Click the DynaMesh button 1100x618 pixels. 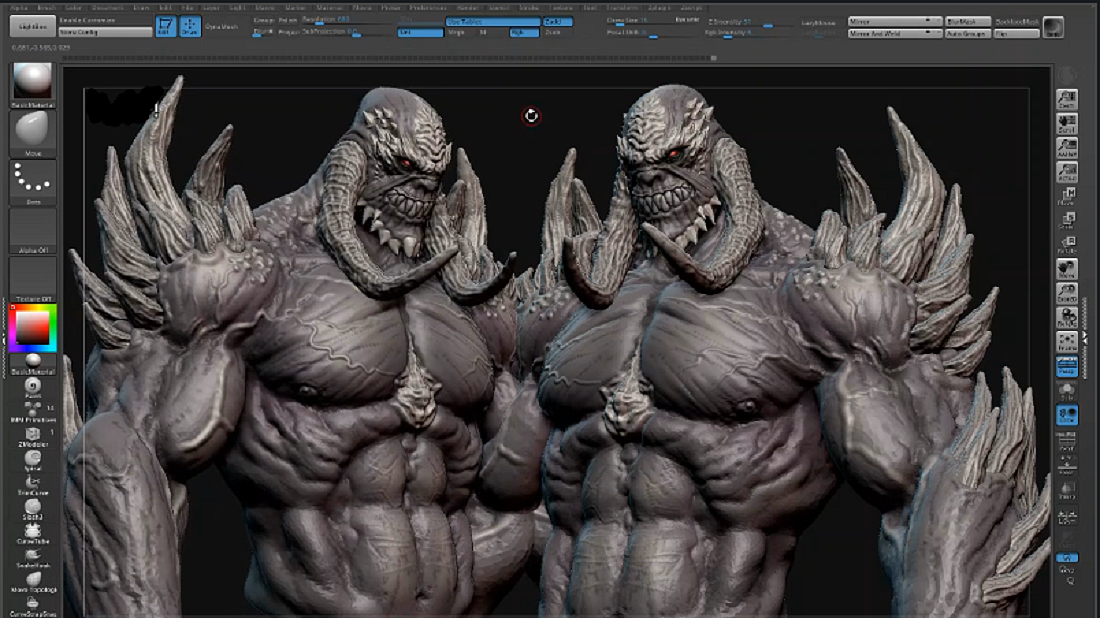pyautogui.click(x=222, y=27)
